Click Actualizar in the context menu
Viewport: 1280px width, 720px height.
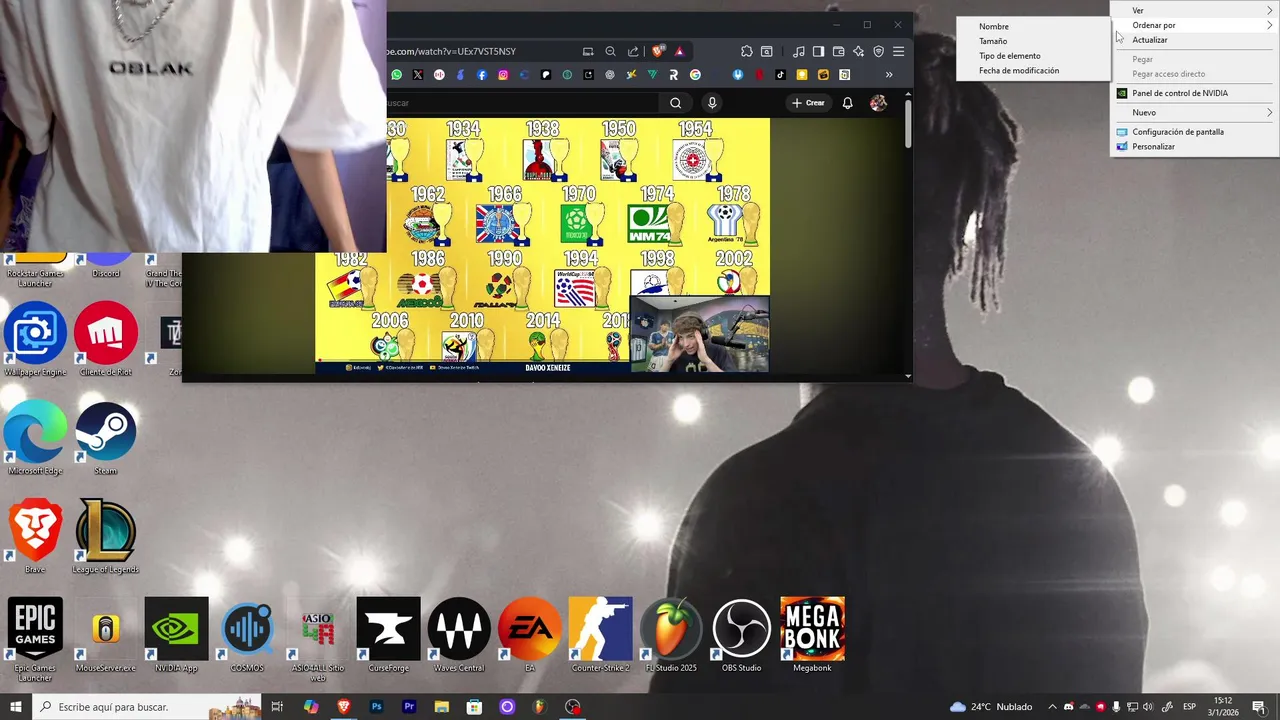(x=1195, y=40)
